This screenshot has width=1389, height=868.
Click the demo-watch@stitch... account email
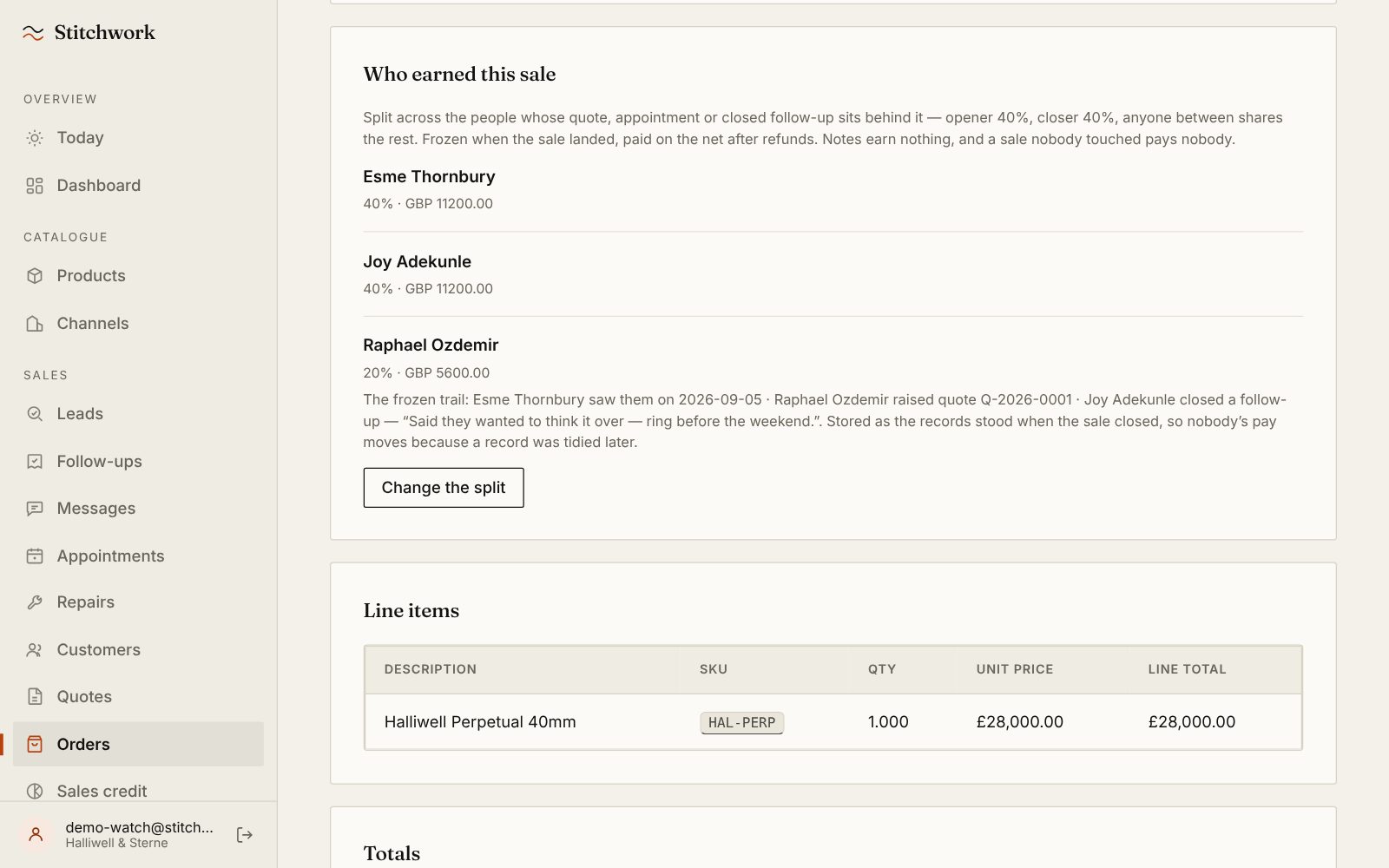(139, 827)
